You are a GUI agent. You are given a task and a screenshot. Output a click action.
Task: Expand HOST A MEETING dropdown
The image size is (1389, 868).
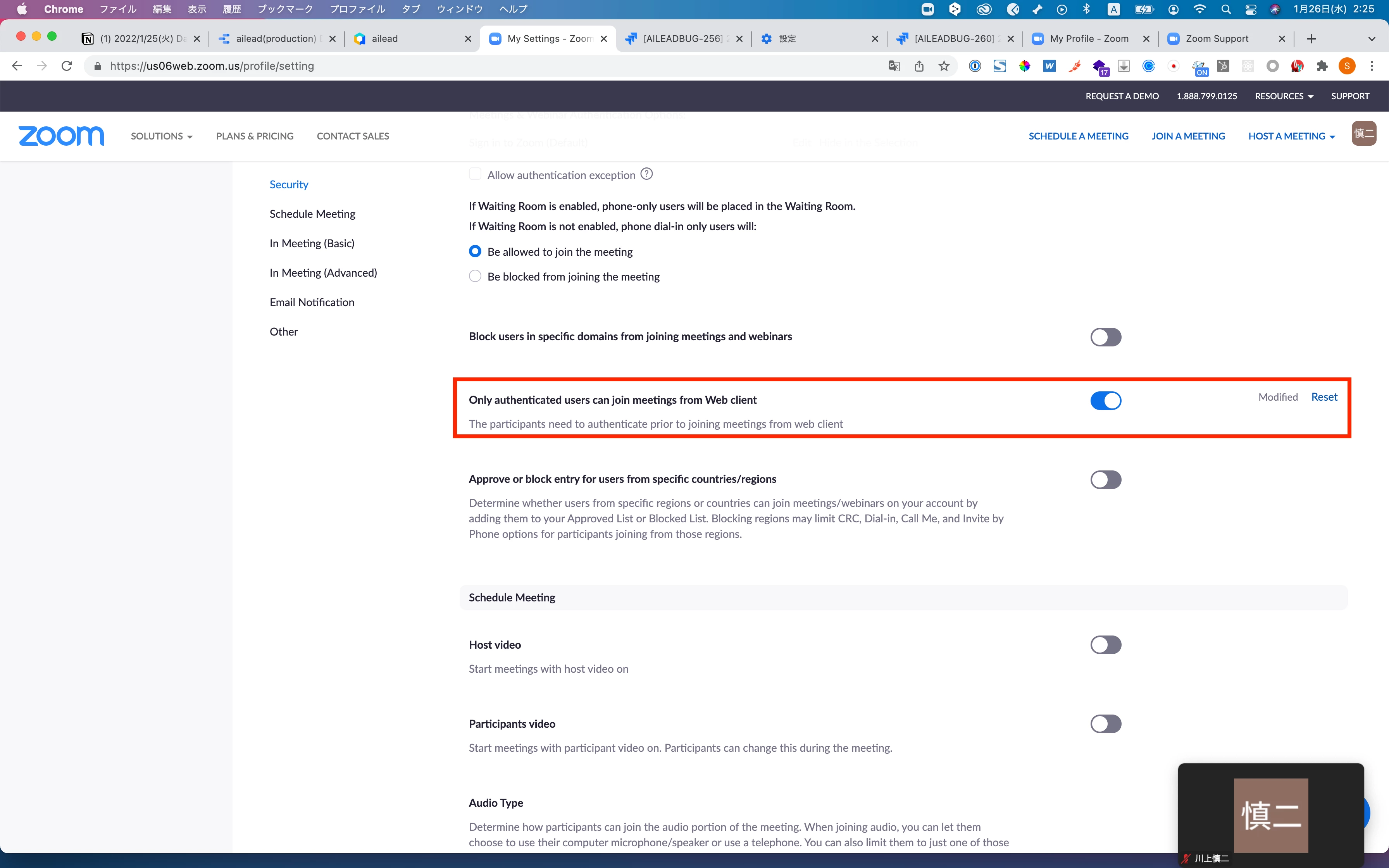coord(1291,136)
